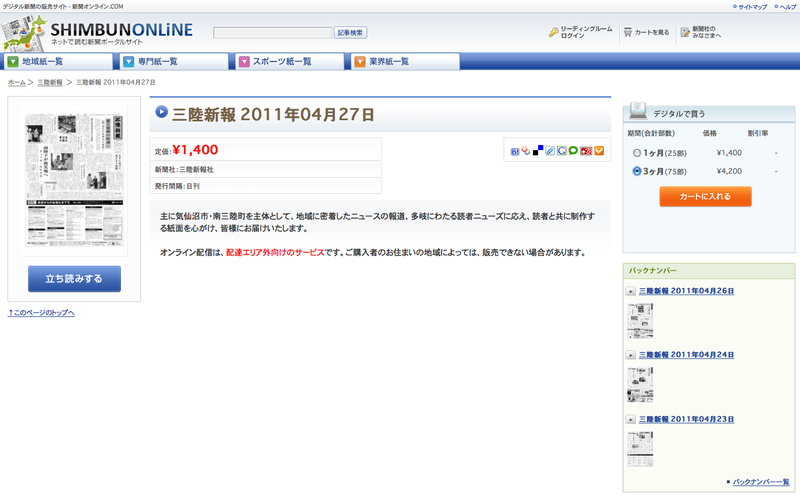Open the サイトマップ link

pos(752,7)
